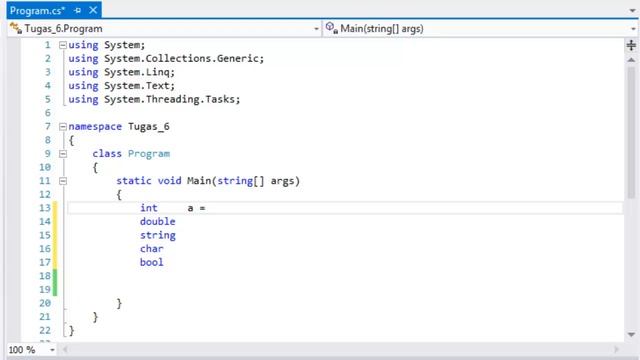Collapse the static void Main method
Viewport: 640px width, 360px height.
coord(63,181)
